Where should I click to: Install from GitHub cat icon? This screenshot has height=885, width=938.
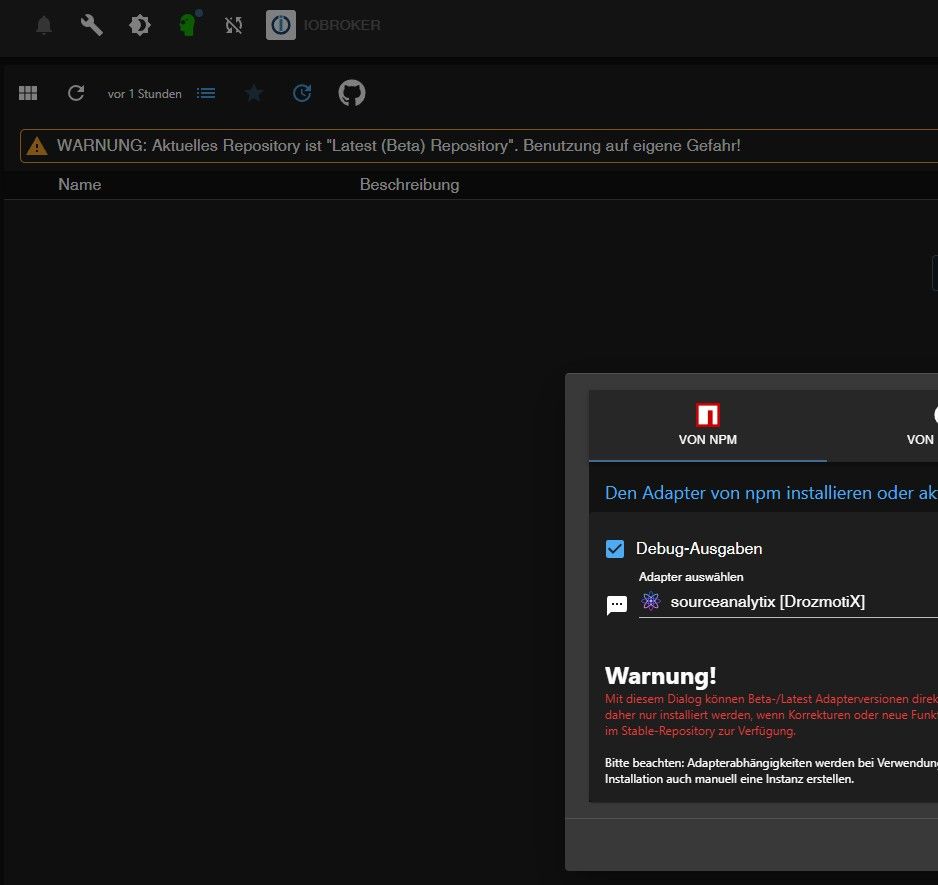click(x=352, y=93)
